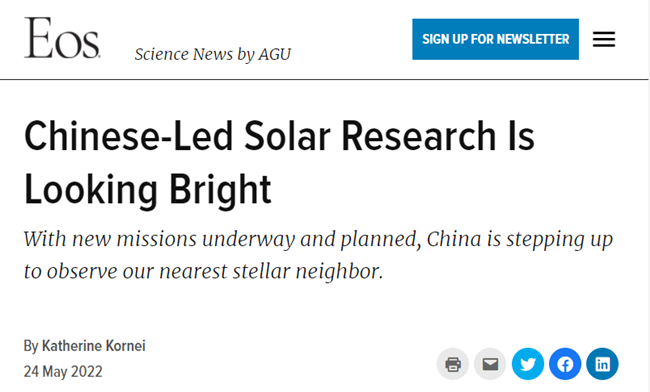This screenshot has height=392, width=650.
Task: Click the horizontal divider line under the header
Action: [x=324, y=79]
